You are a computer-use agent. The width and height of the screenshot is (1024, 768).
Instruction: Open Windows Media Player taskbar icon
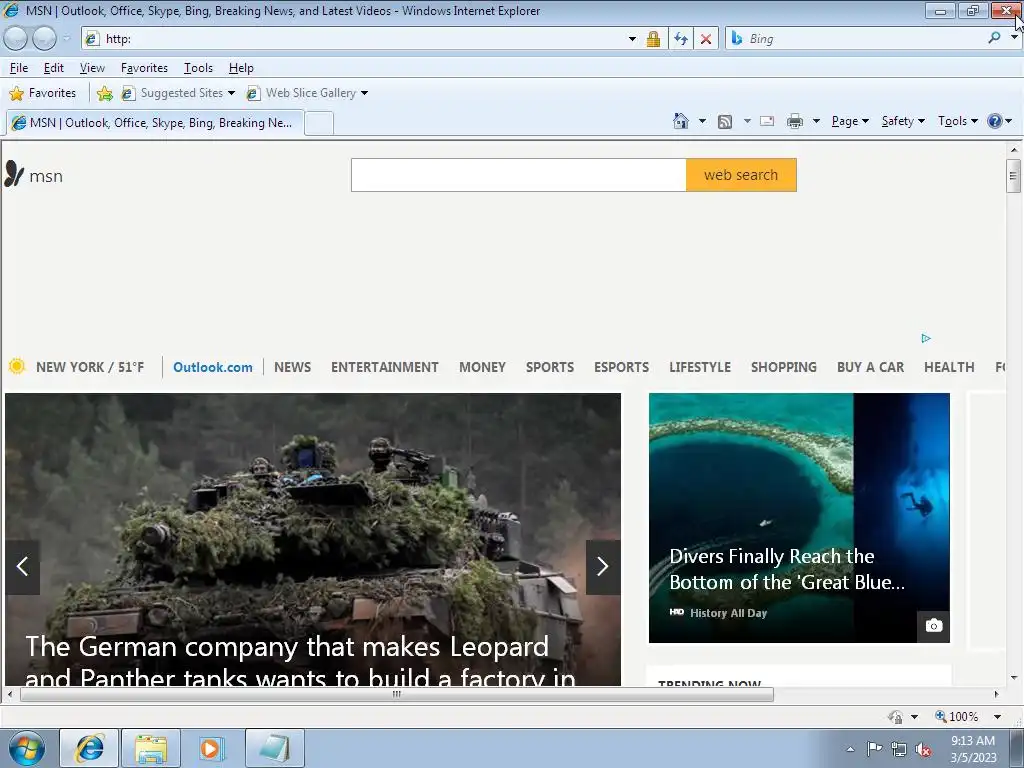[x=211, y=748]
